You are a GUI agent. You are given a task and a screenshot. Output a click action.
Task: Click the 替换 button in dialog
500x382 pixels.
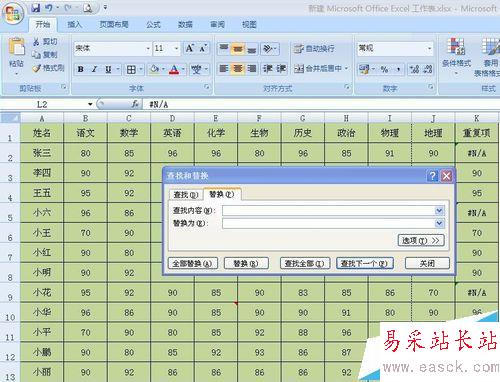[x=246, y=263]
